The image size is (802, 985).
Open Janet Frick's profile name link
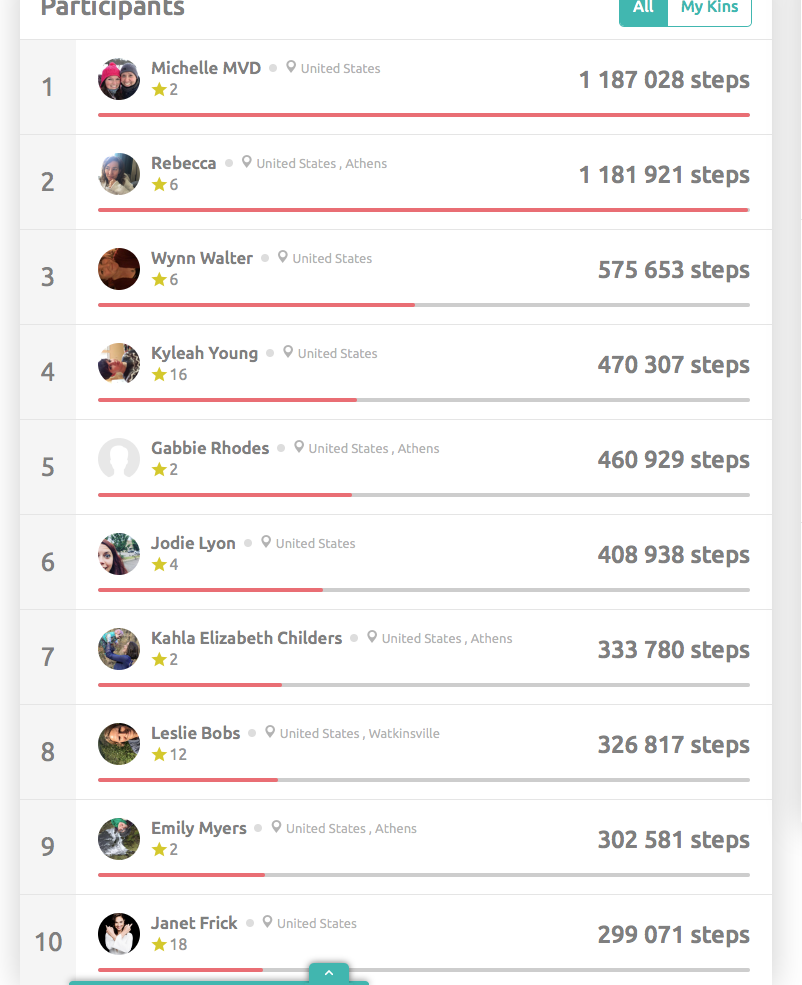tap(194, 923)
